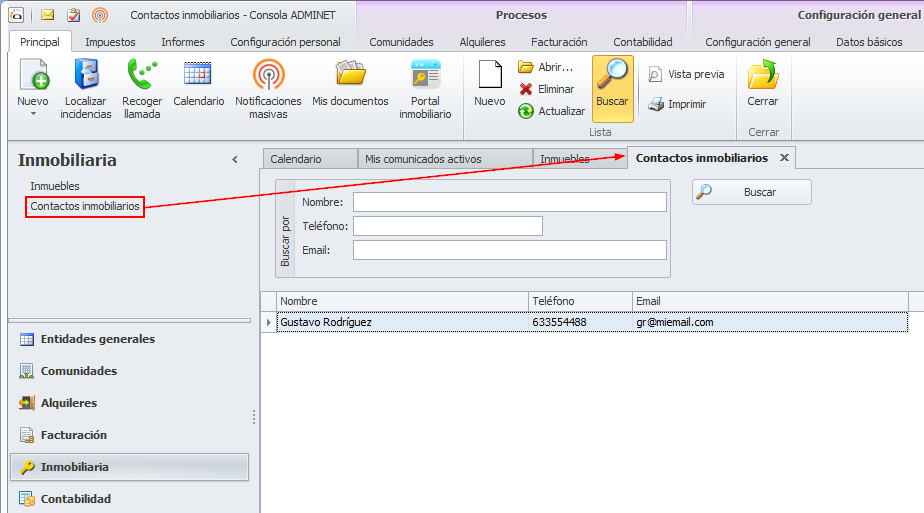Viewport: 924px width, 513px height.
Task: Switch to the Calendario document tab
Action: click(x=310, y=159)
